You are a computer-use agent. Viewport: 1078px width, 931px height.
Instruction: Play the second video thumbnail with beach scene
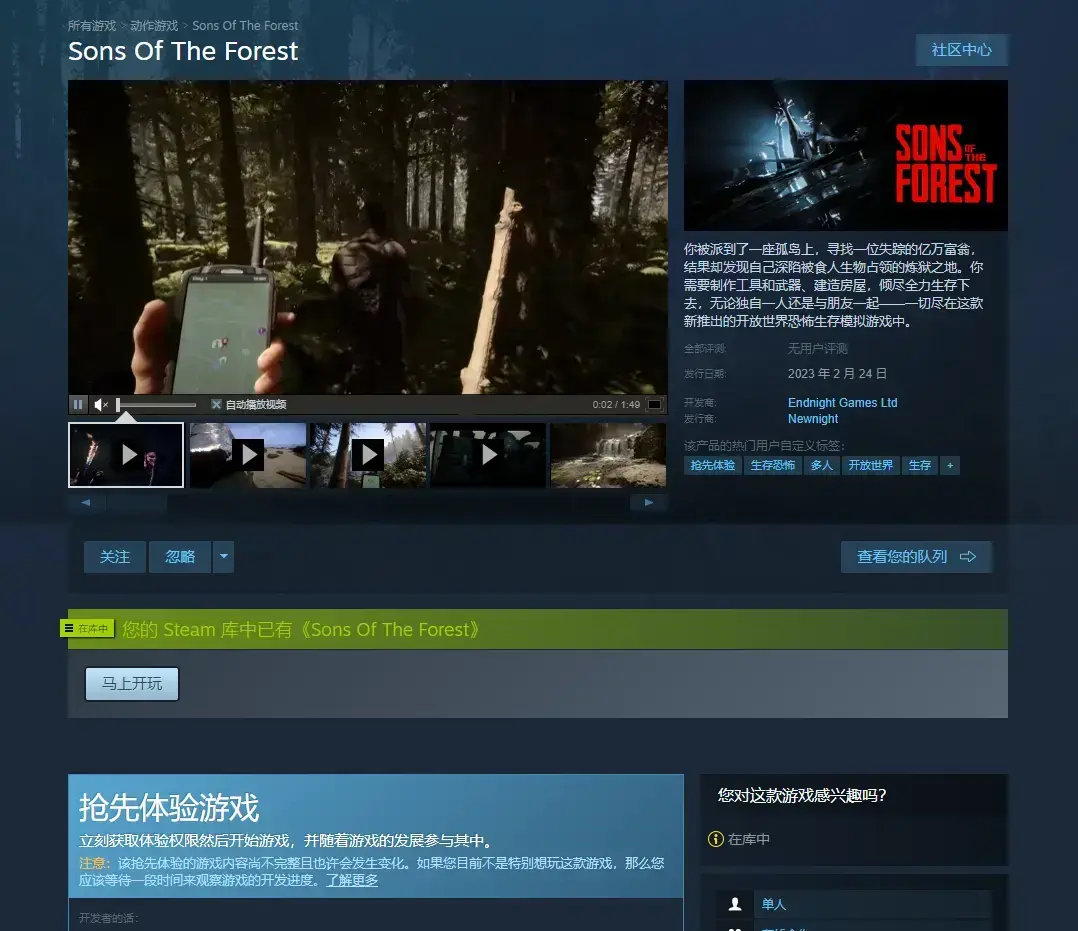[248, 454]
